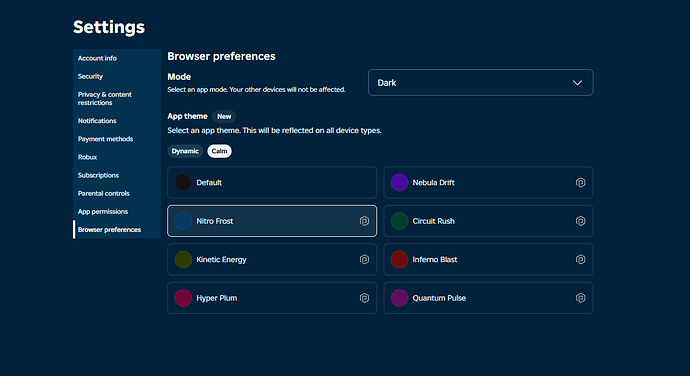Select the Nitro Frost theme
This screenshot has width=690, height=376.
pyautogui.click(x=272, y=221)
